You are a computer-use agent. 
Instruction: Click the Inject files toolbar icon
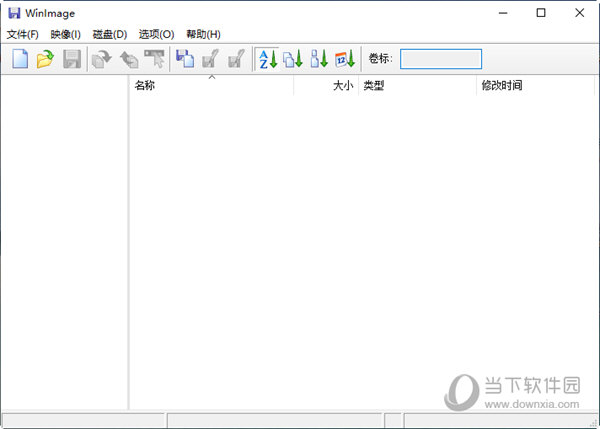tap(185, 59)
